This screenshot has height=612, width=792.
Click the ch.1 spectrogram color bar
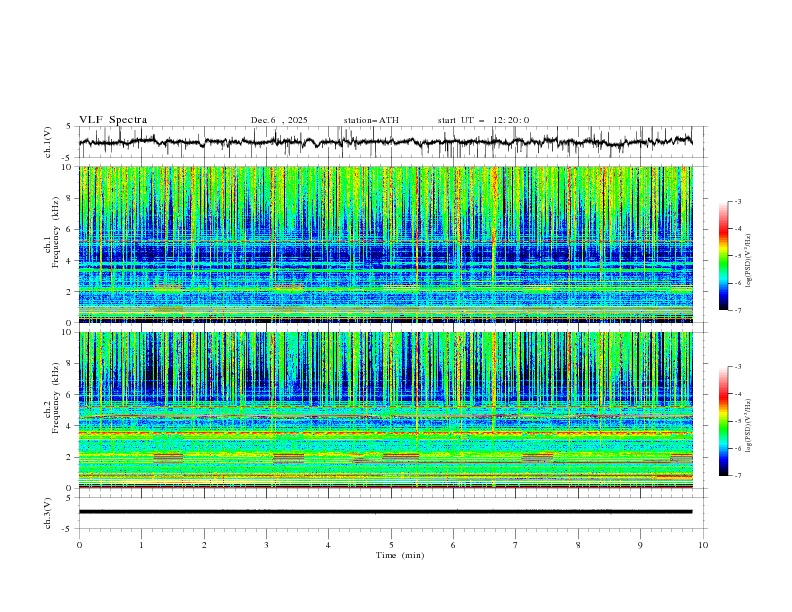pos(723,256)
